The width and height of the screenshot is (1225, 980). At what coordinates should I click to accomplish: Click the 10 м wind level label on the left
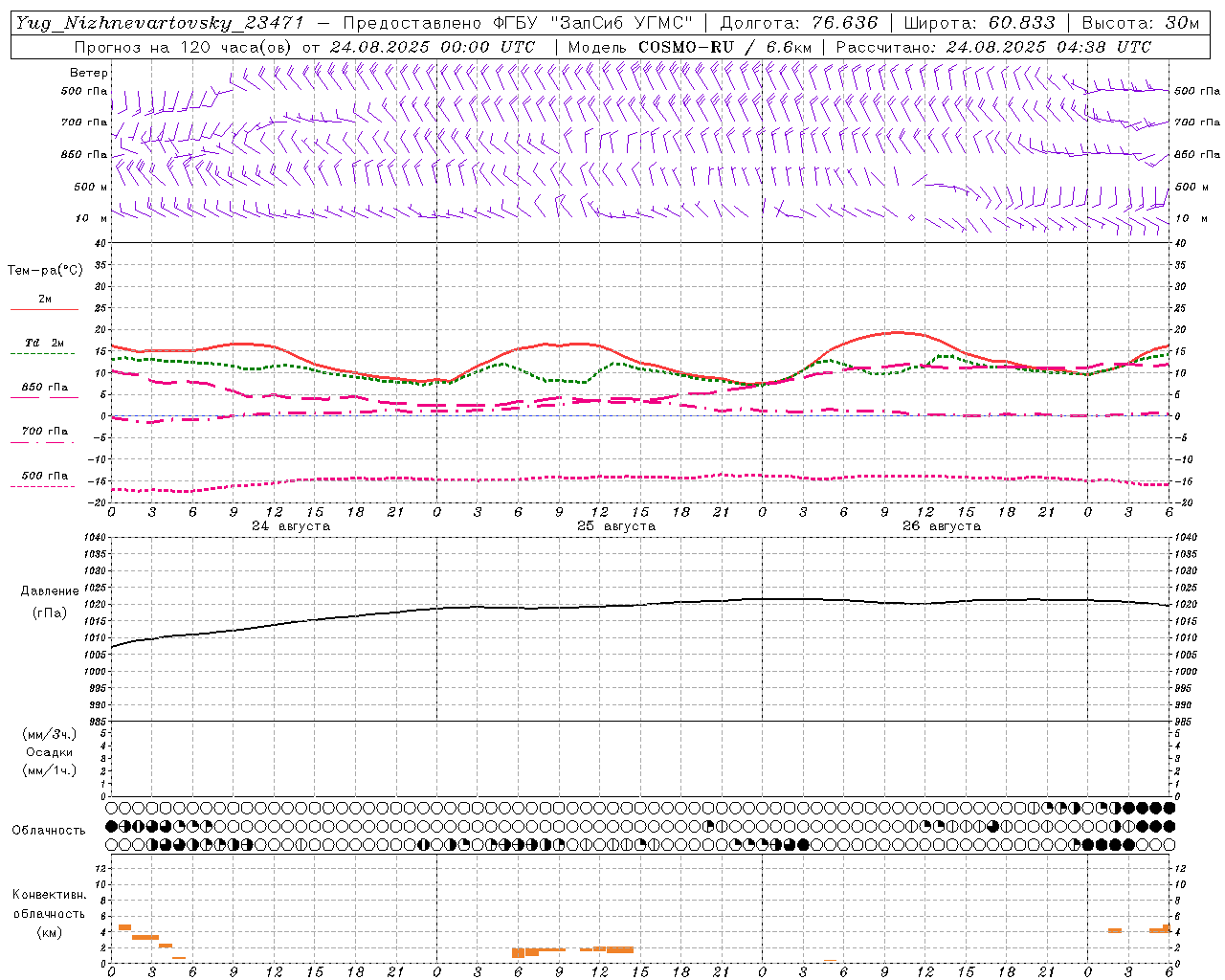coord(92,218)
